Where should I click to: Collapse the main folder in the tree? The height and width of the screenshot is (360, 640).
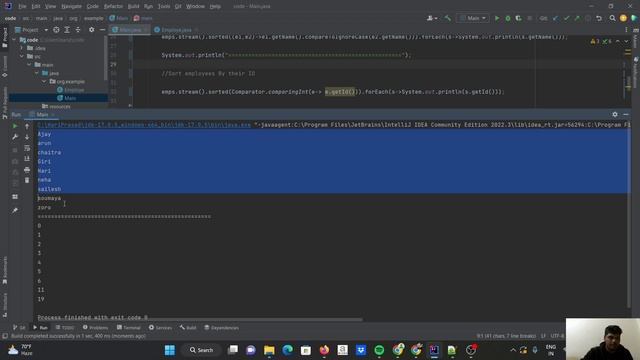point(29,65)
